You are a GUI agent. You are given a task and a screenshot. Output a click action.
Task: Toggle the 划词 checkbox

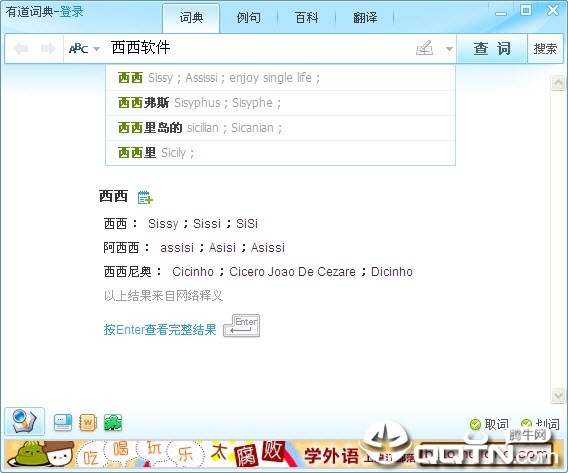(526, 423)
